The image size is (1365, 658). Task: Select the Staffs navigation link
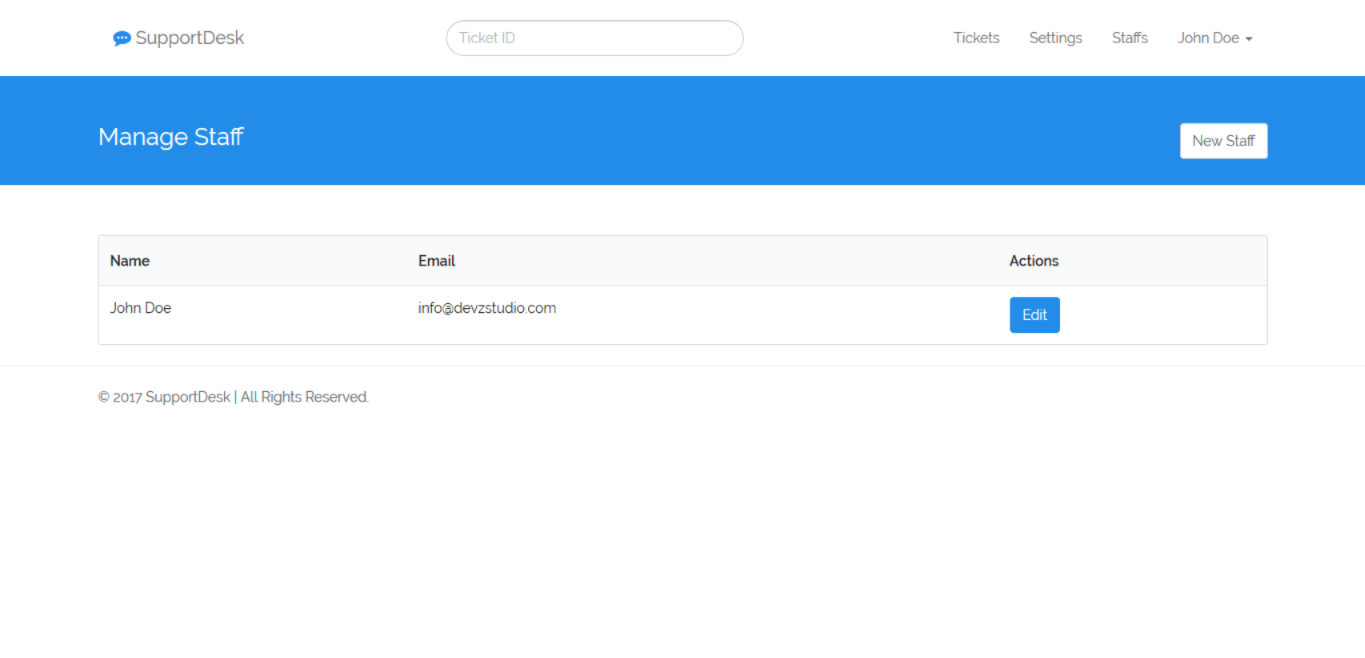click(1129, 38)
